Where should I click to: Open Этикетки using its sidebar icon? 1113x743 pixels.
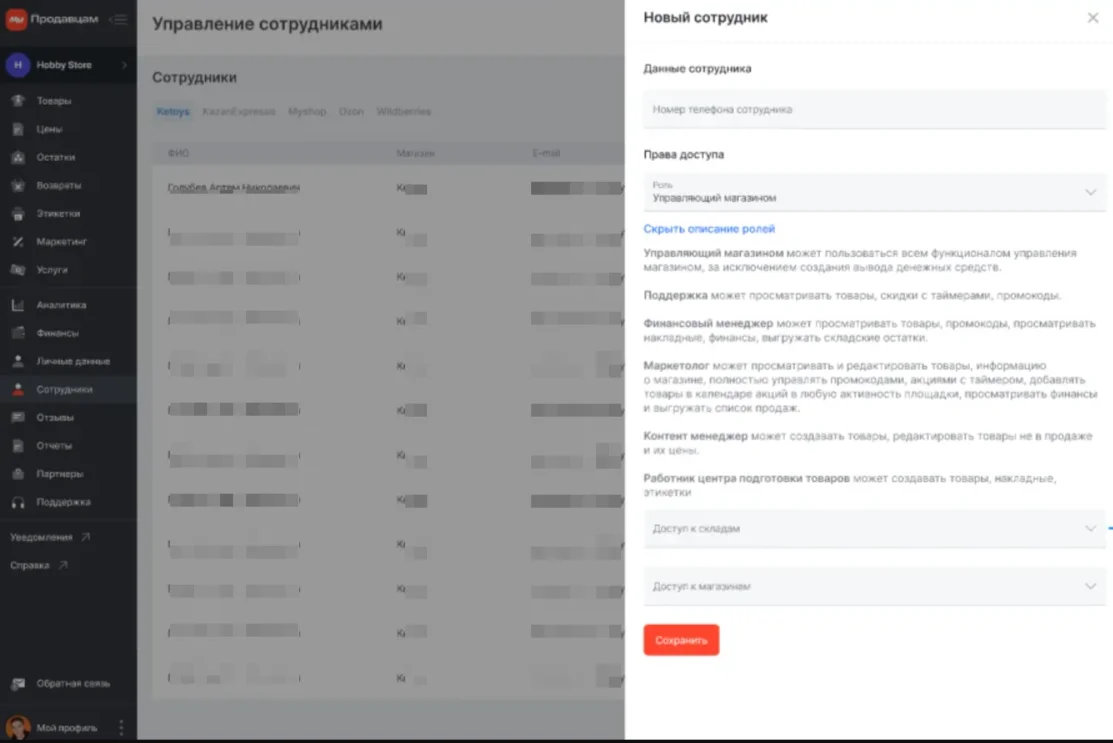tap(18, 213)
